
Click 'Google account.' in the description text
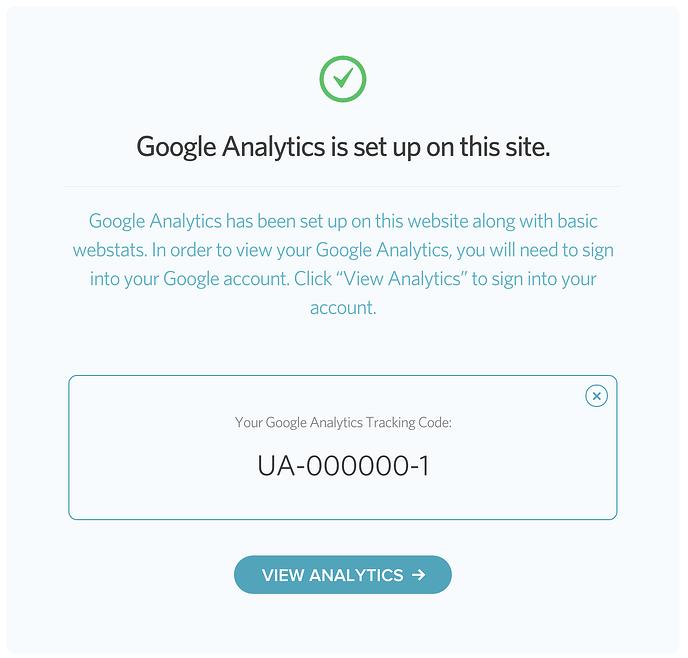[226, 279]
